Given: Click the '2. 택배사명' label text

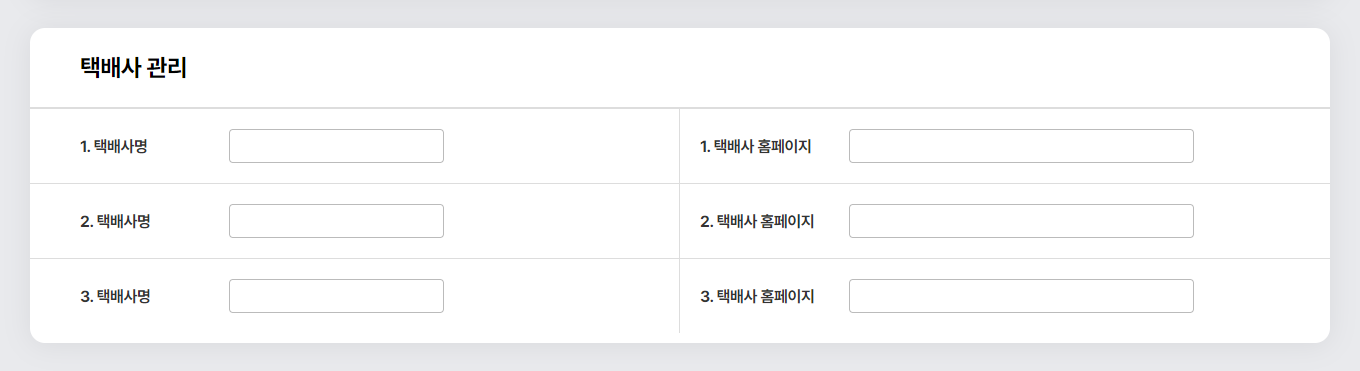Looking at the screenshot, I should [x=115, y=221].
